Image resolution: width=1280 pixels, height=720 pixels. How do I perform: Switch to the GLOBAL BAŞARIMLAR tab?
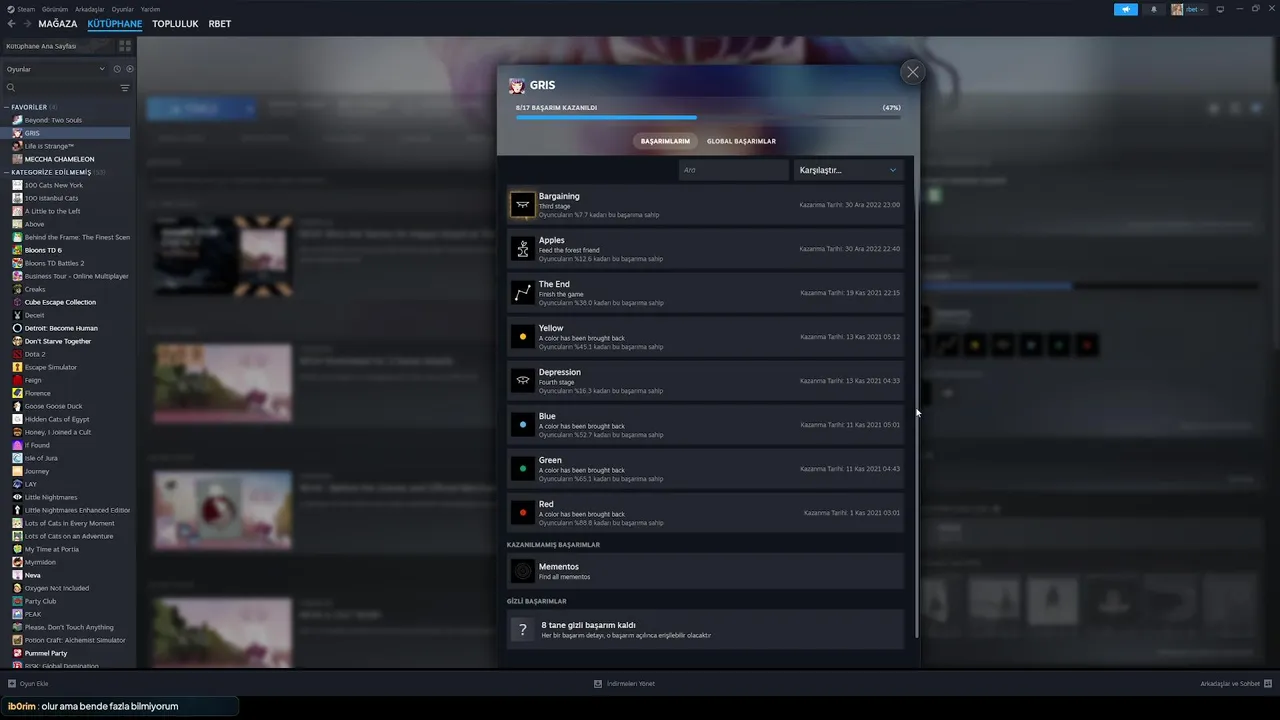coord(741,141)
